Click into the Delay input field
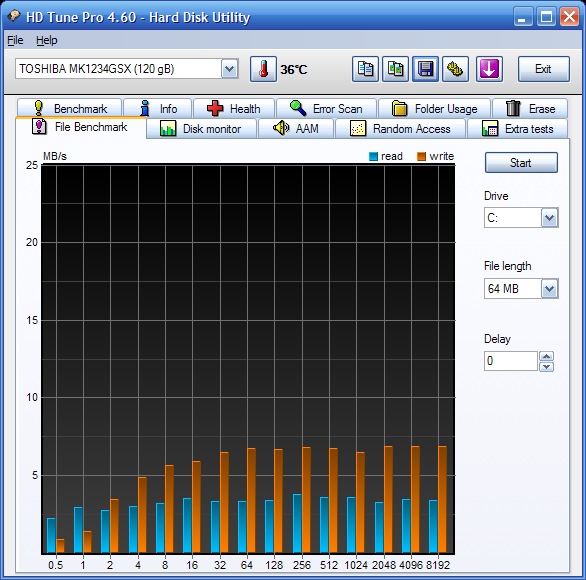Screen dimensions: 586x580 click(511, 361)
